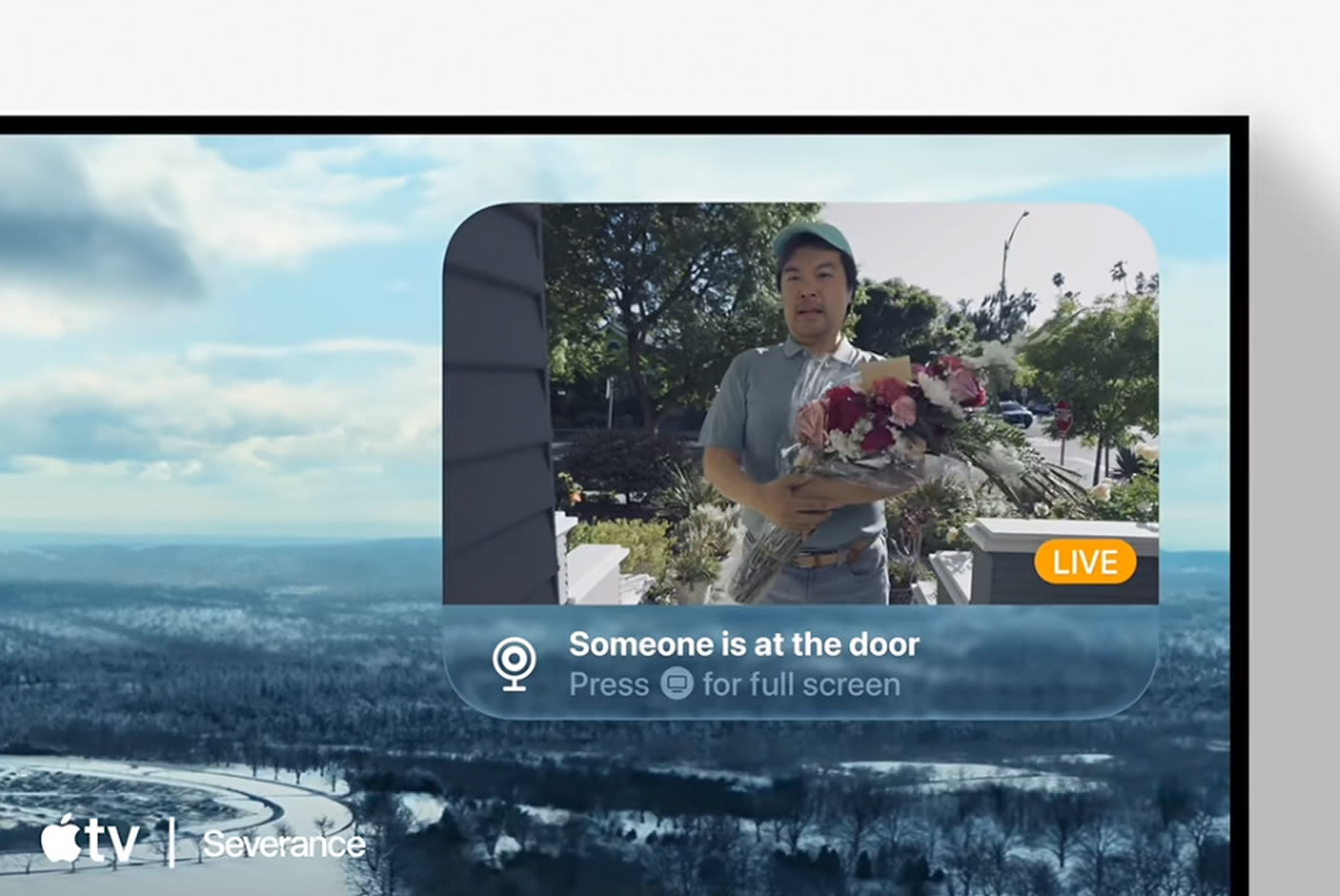Click the TV remote button icon
Screen dimensions: 1340x896
tap(677, 683)
